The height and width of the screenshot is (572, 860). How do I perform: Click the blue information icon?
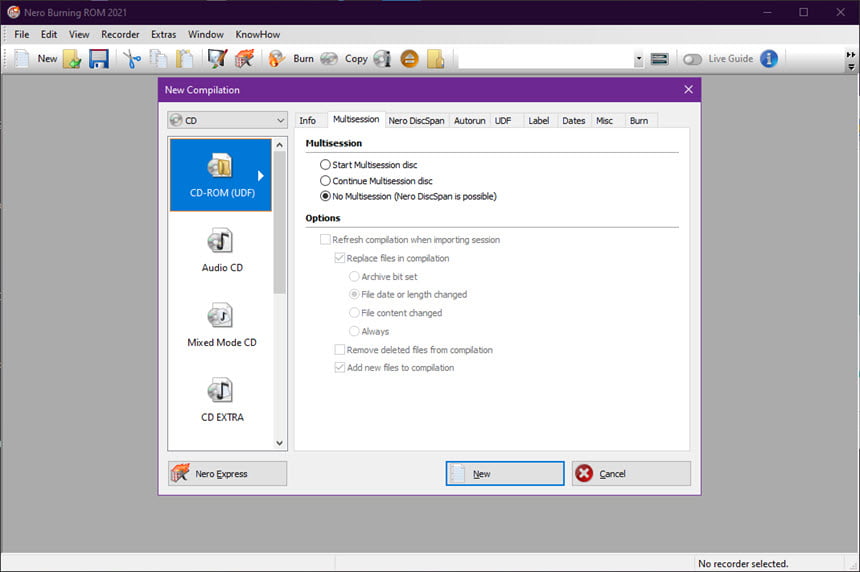[768, 59]
